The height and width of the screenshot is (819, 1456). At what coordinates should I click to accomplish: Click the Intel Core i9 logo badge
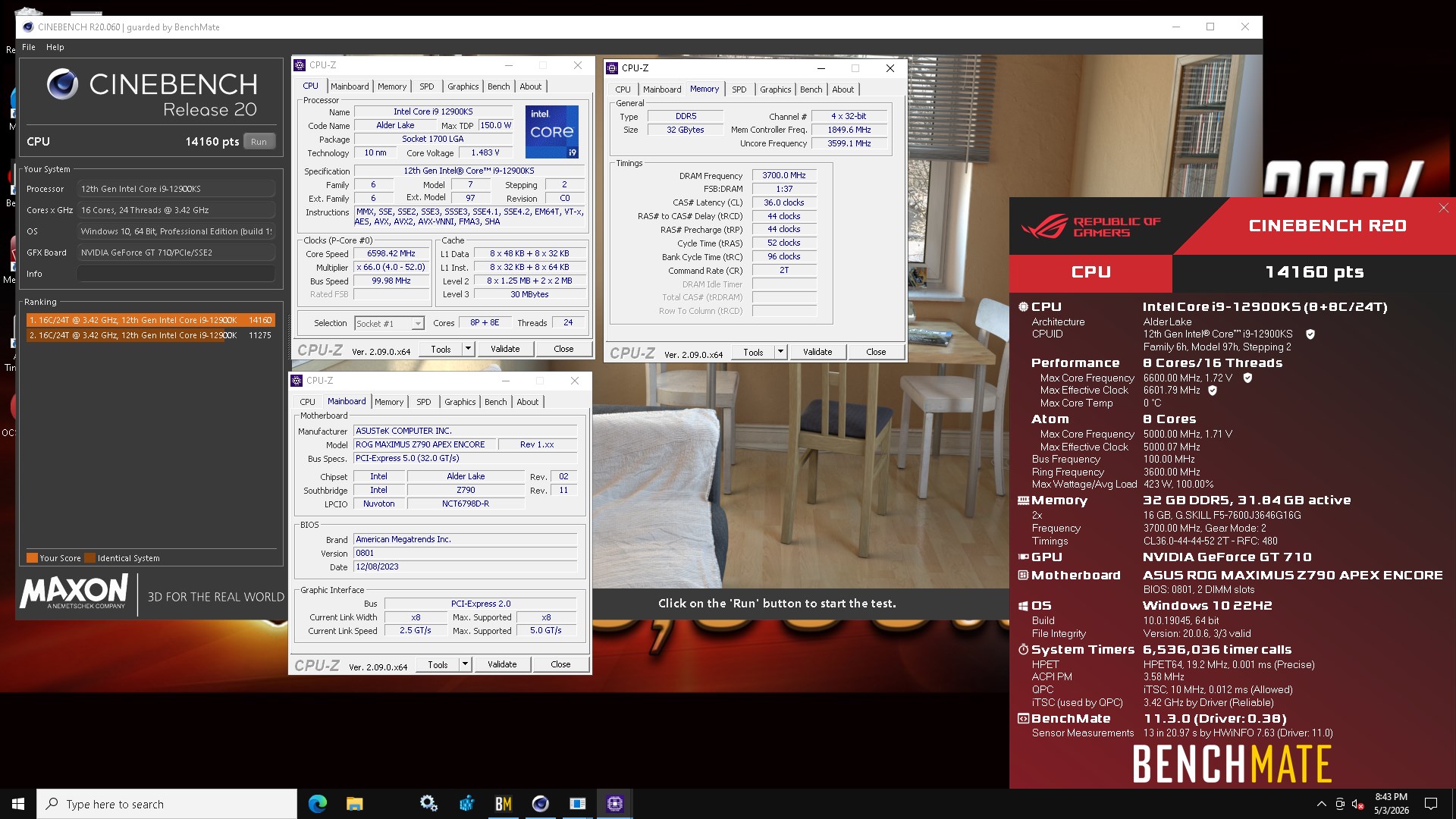point(552,132)
